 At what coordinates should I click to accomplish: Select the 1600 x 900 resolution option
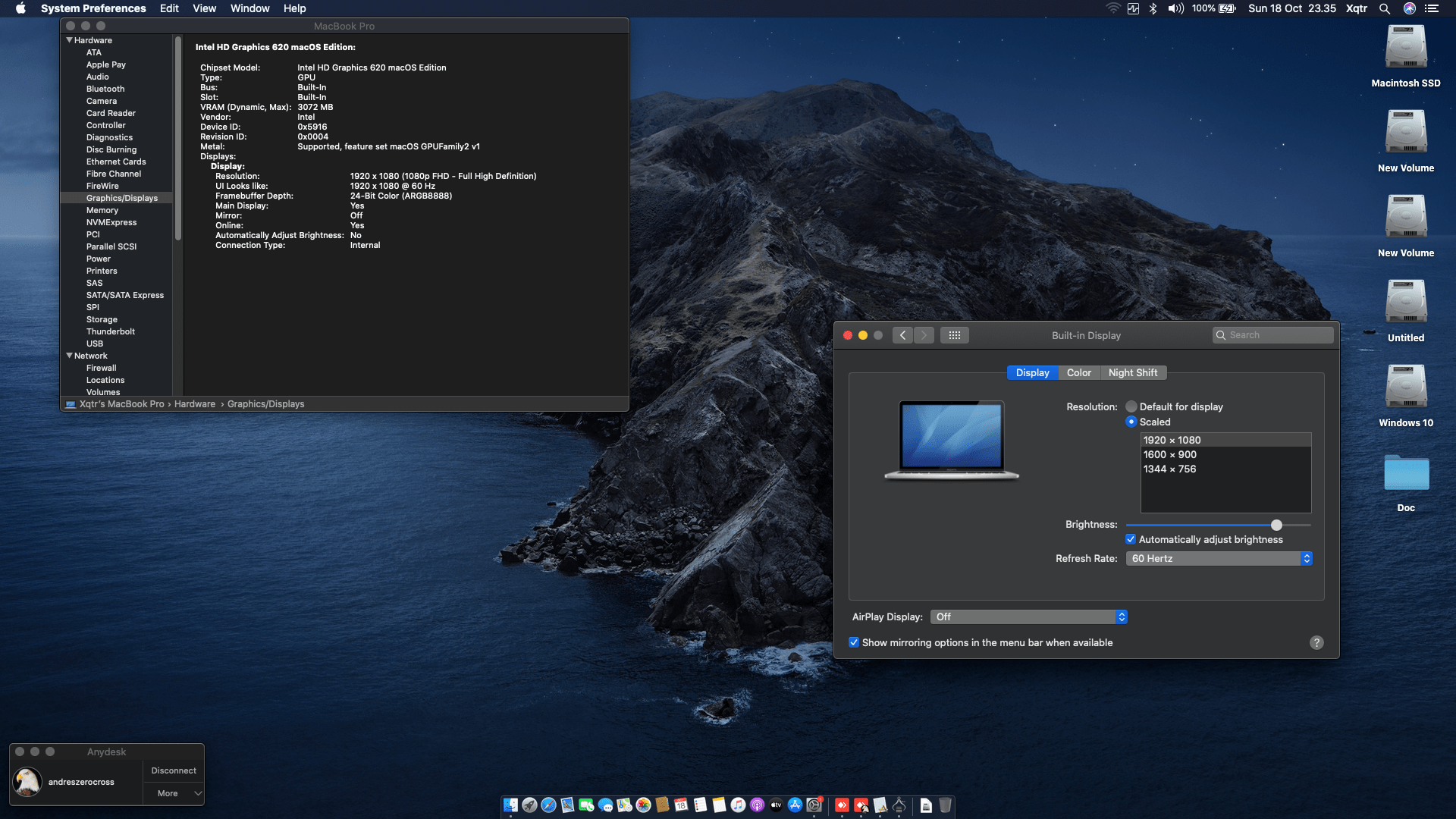click(x=1169, y=454)
